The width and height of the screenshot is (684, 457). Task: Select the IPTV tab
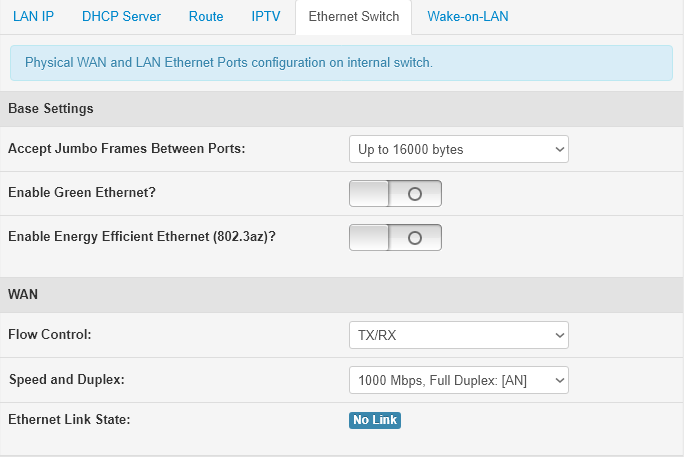(x=266, y=17)
